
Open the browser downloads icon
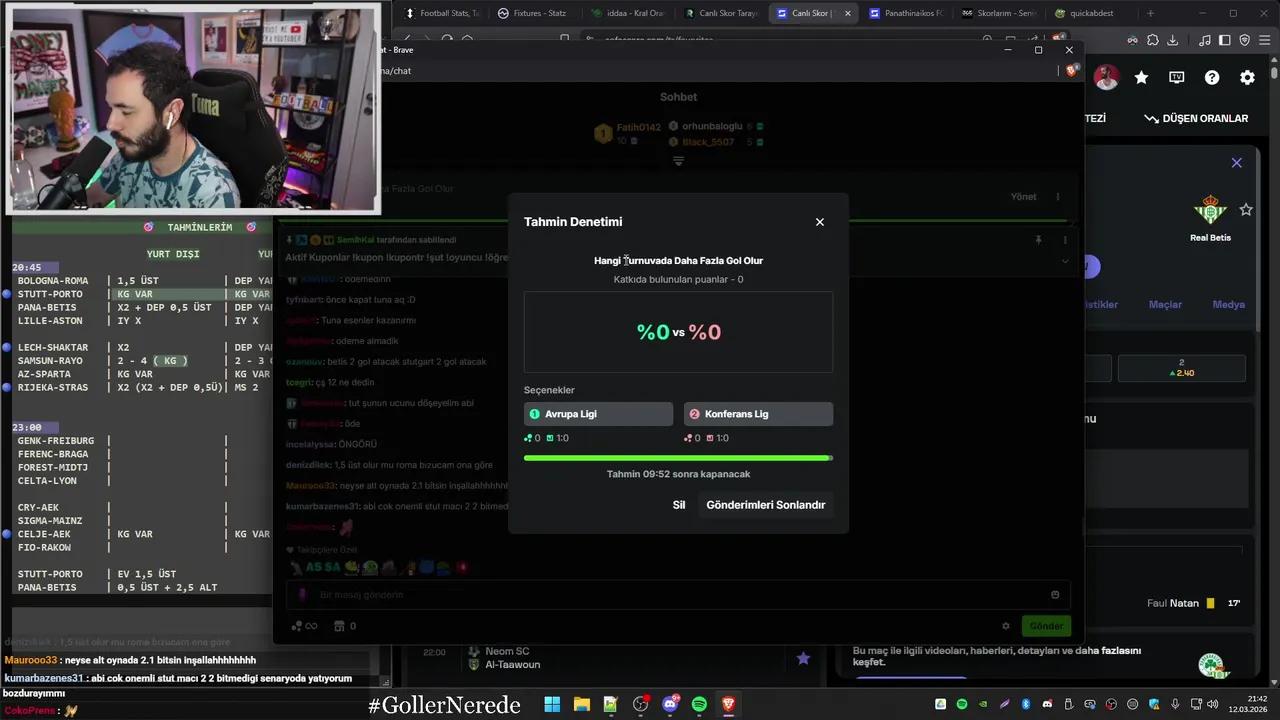1172,40
